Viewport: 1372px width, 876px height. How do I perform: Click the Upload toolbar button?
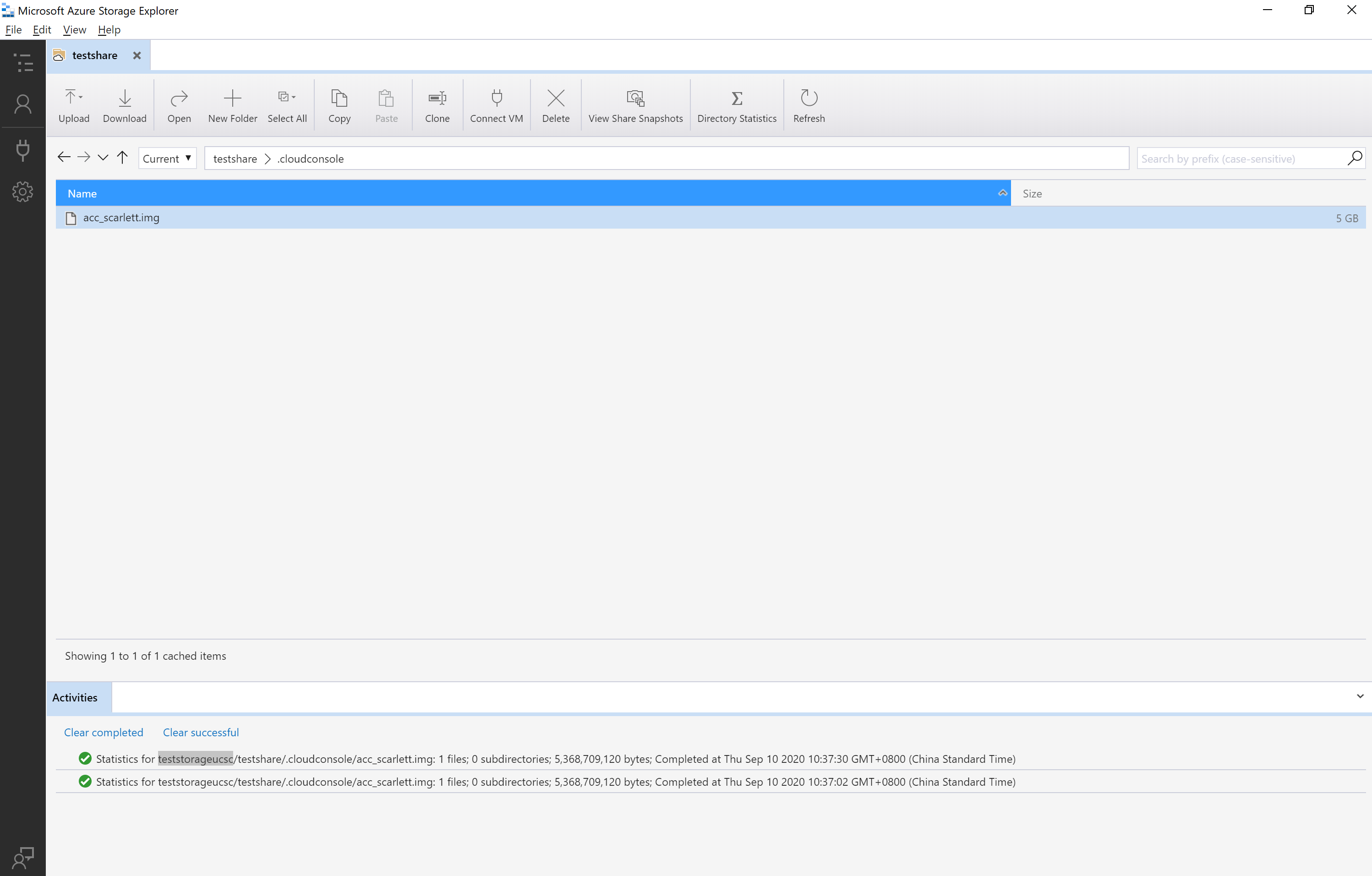pyautogui.click(x=74, y=106)
